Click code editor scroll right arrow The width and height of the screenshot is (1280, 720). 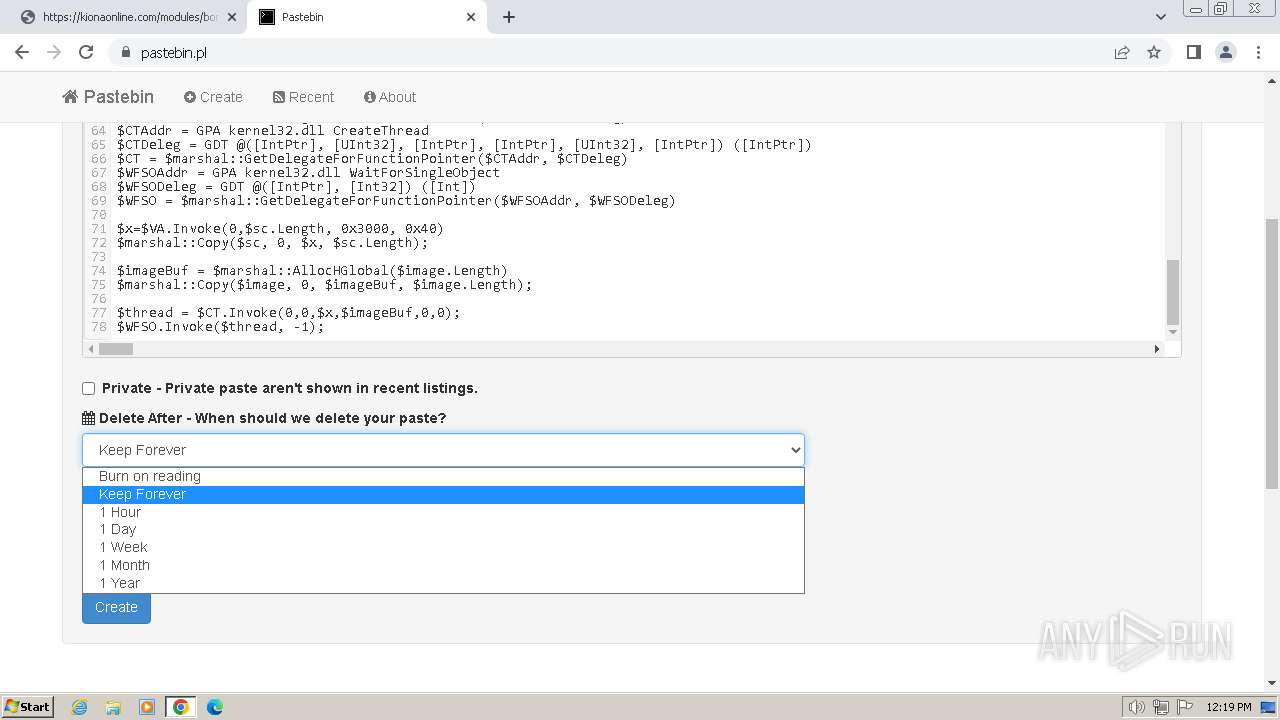tap(1157, 349)
